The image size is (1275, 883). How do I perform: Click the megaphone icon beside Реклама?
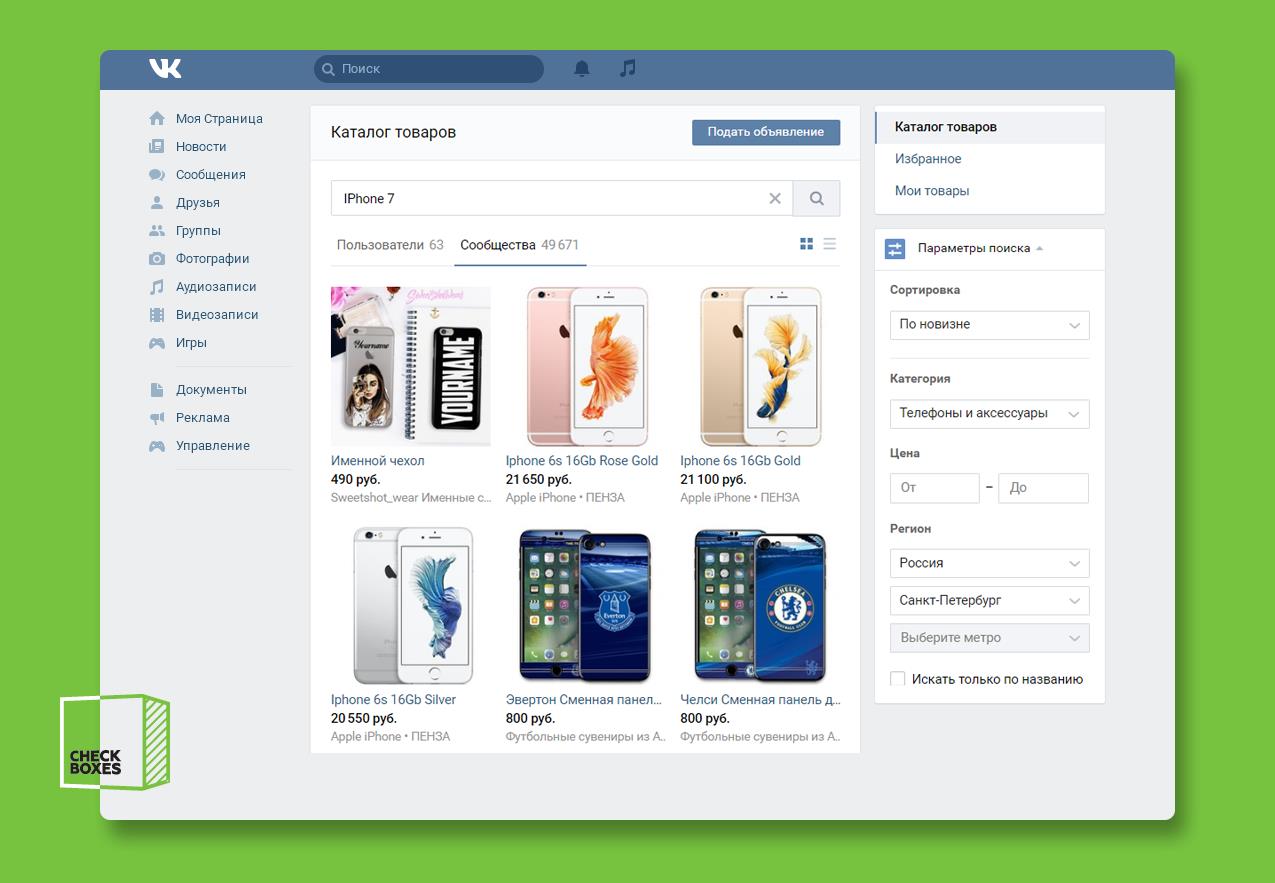pyautogui.click(x=157, y=417)
